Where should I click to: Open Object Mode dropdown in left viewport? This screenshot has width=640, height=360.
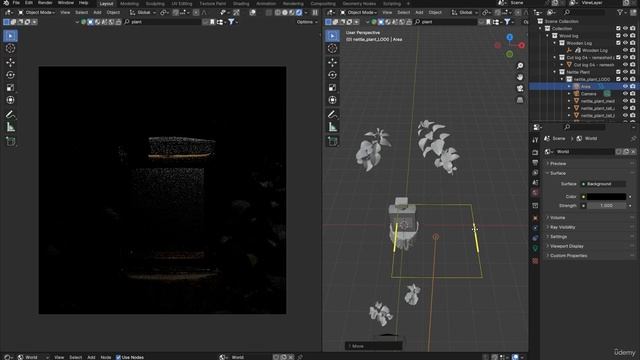[x=37, y=13]
